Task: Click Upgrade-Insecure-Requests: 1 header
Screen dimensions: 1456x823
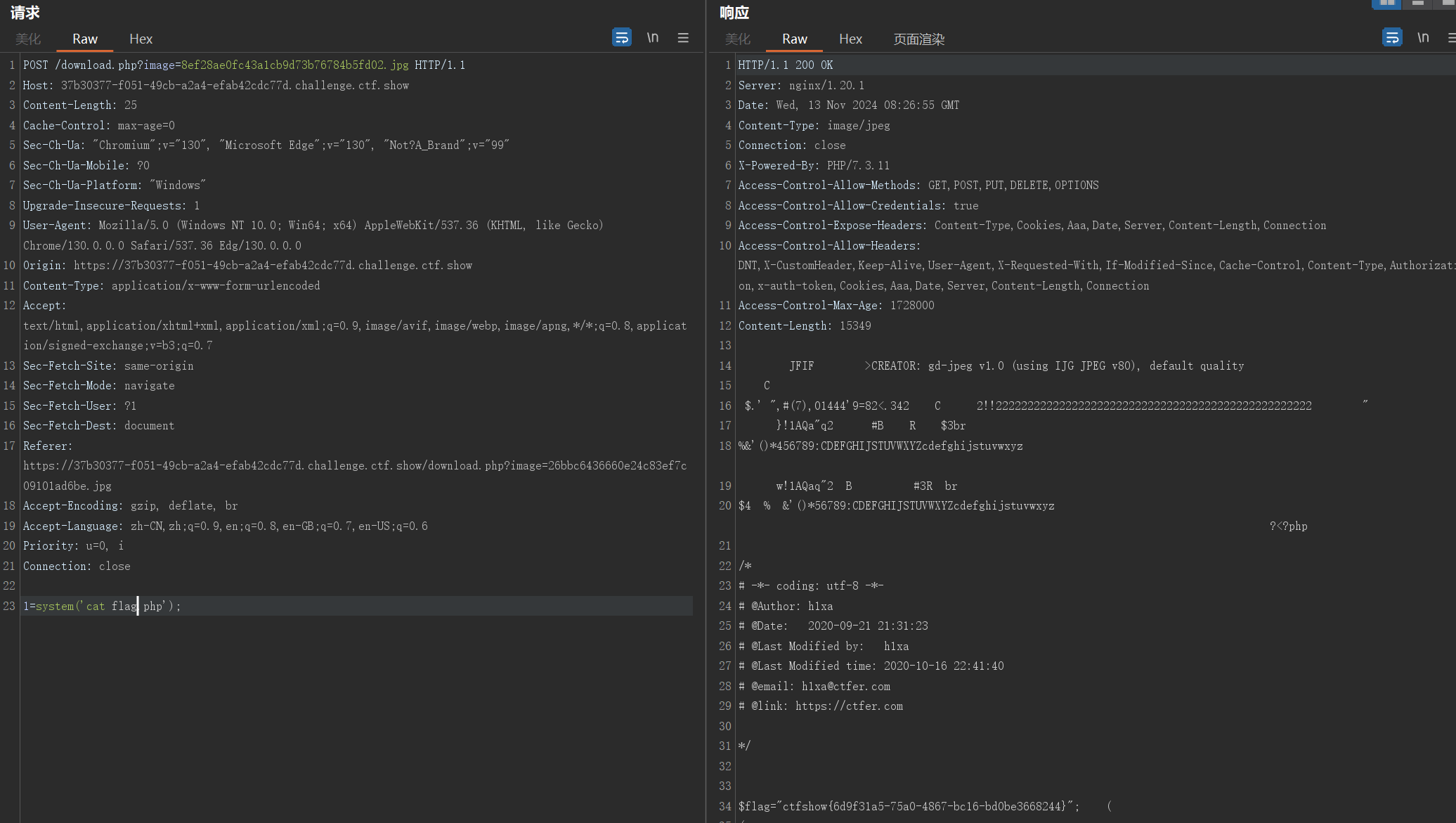Action: pyautogui.click(x=112, y=206)
